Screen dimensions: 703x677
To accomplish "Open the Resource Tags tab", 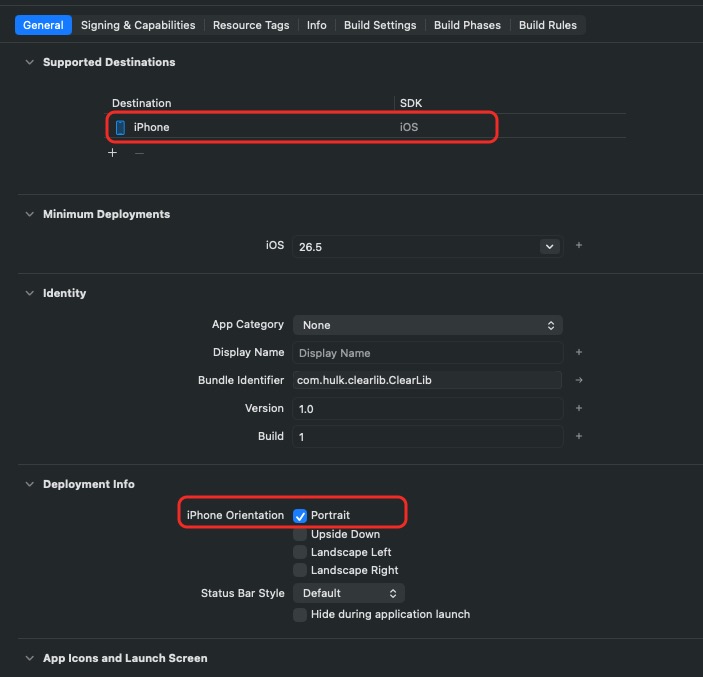I will point(251,25).
